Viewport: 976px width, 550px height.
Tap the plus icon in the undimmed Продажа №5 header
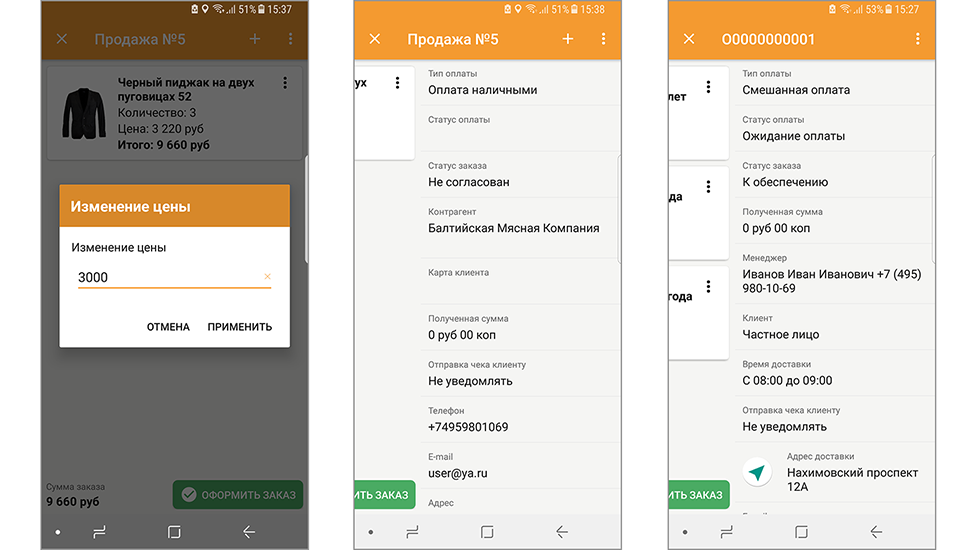tap(568, 39)
